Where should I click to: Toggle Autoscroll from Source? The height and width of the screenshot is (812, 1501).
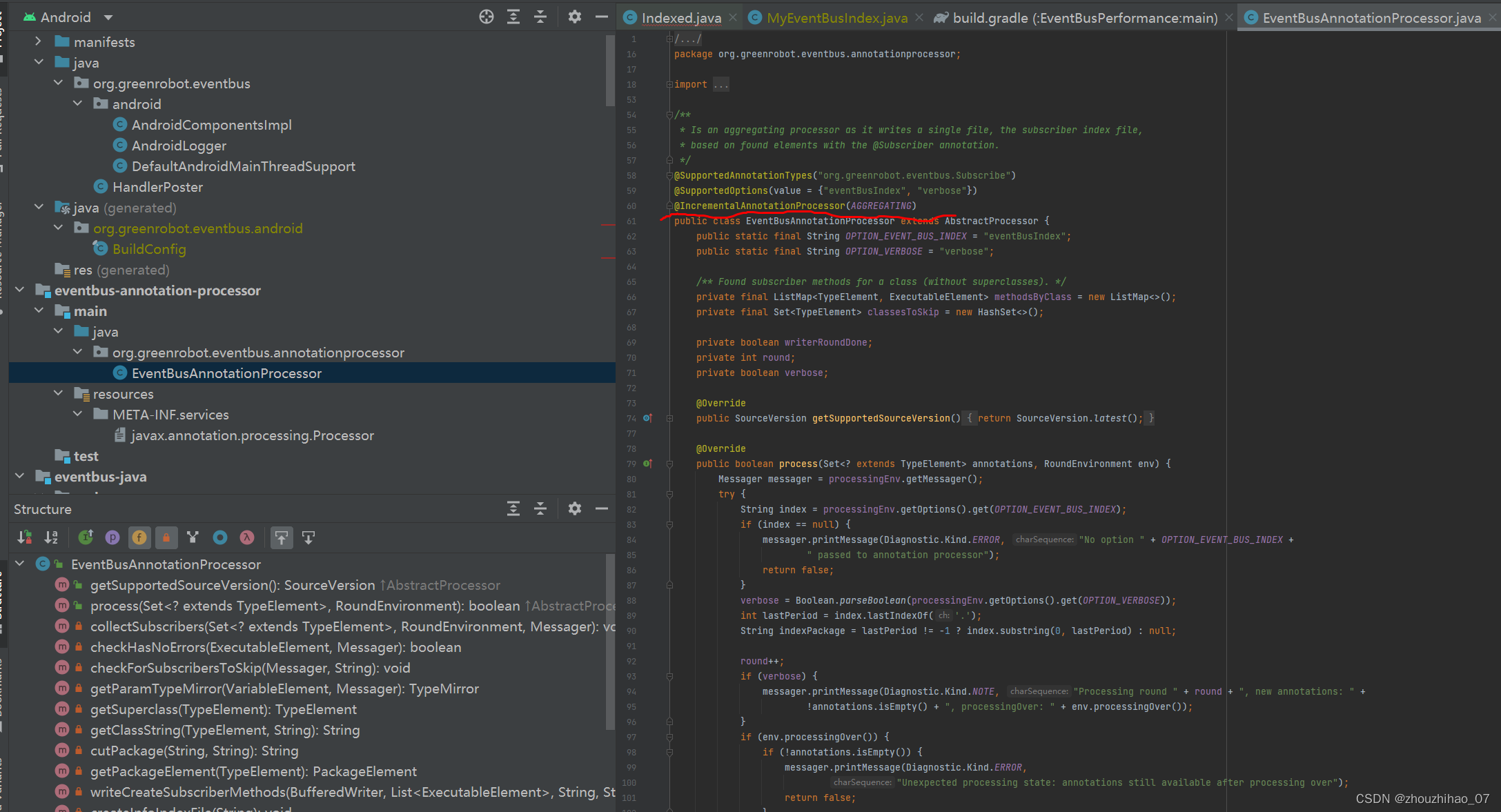(308, 537)
